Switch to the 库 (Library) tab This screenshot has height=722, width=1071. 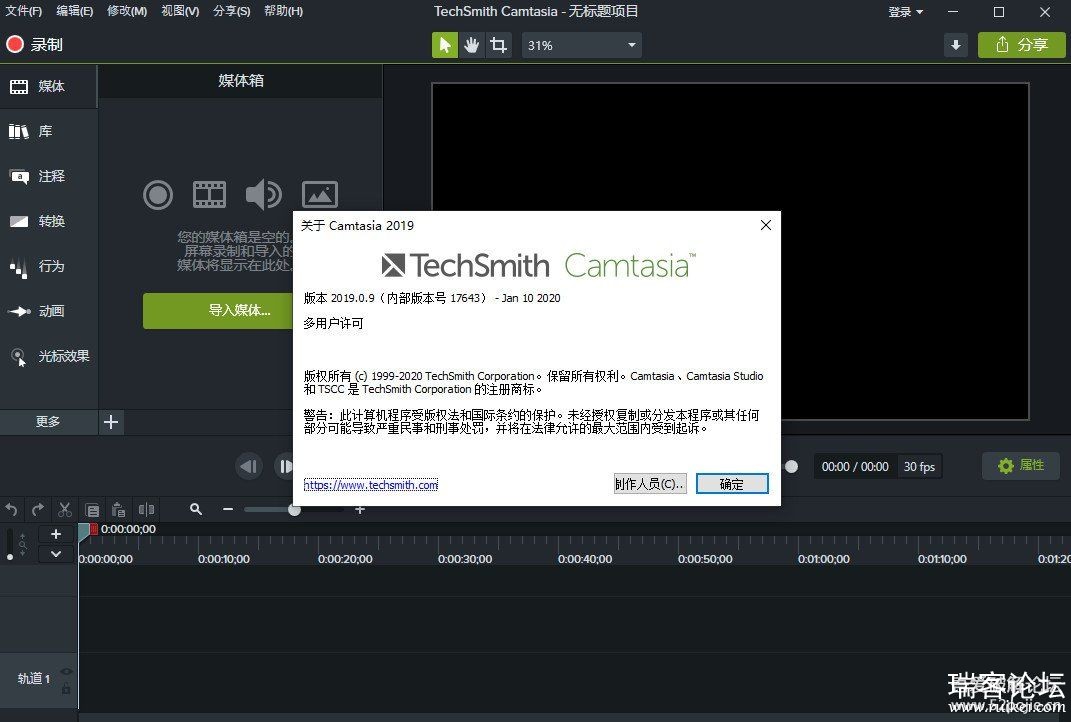(48, 131)
